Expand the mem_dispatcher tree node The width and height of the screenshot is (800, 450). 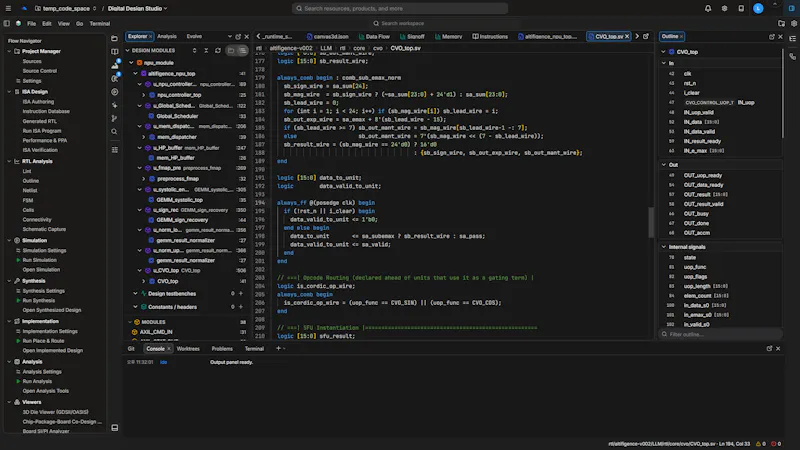(144, 137)
